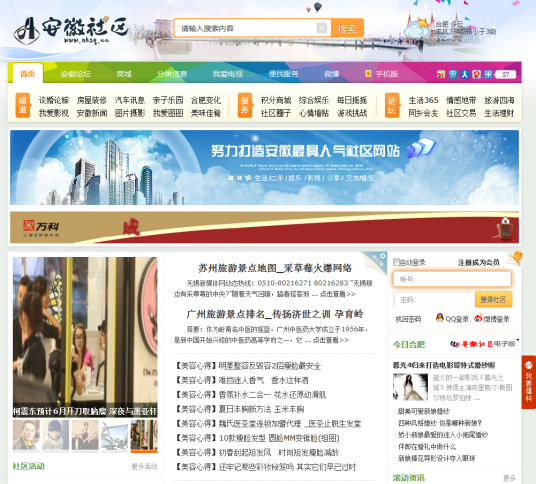Select the highlighted last slideshow thumbnail
536x484 pixels.
[144, 435]
